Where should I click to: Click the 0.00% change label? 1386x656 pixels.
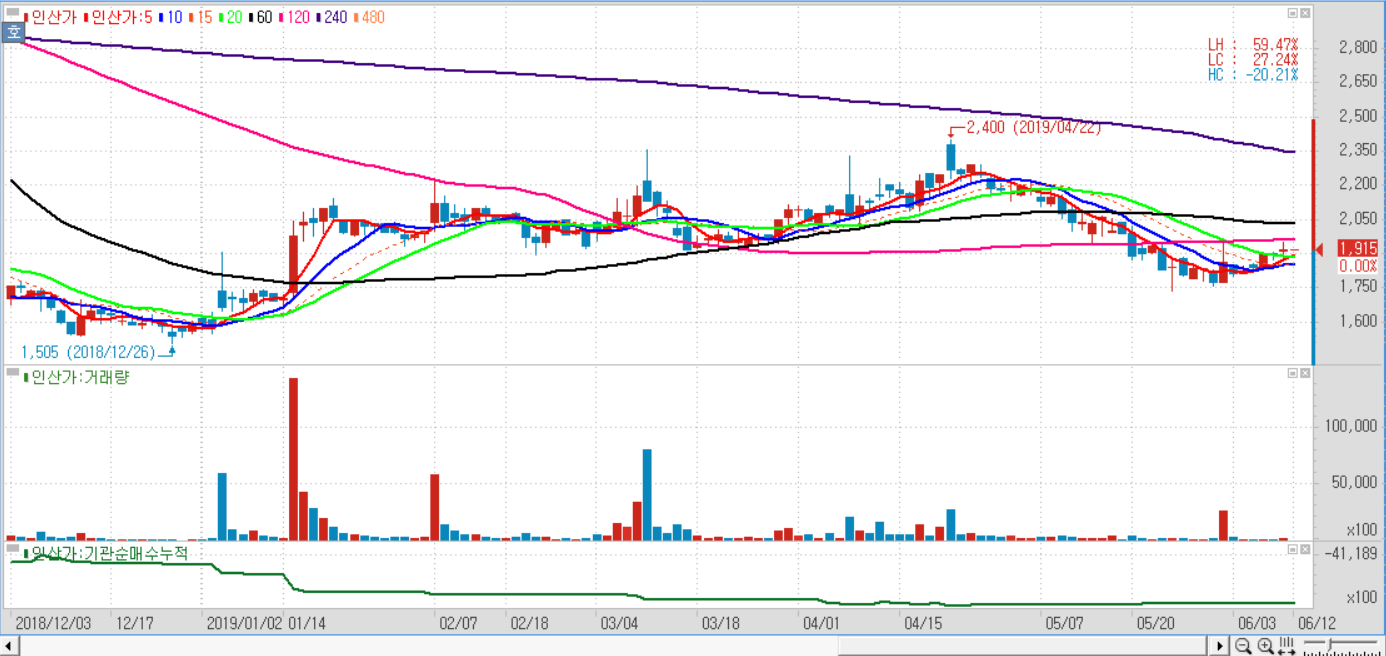click(1358, 266)
